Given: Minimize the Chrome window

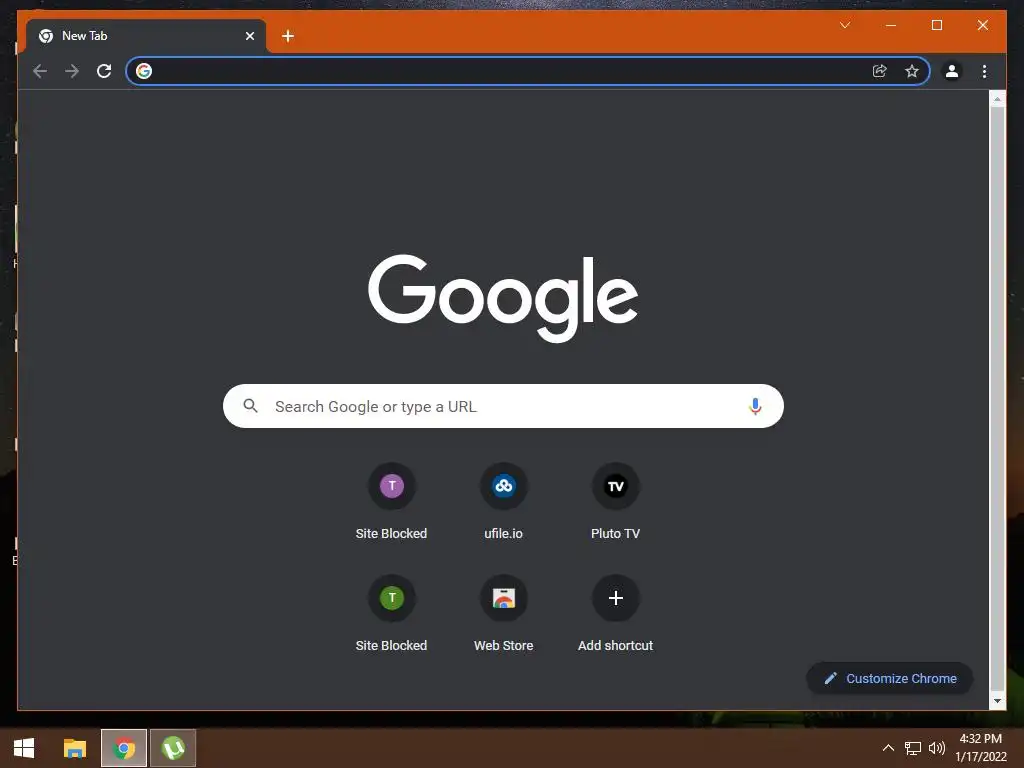Looking at the screenshot, I should (x=891, y=25).
